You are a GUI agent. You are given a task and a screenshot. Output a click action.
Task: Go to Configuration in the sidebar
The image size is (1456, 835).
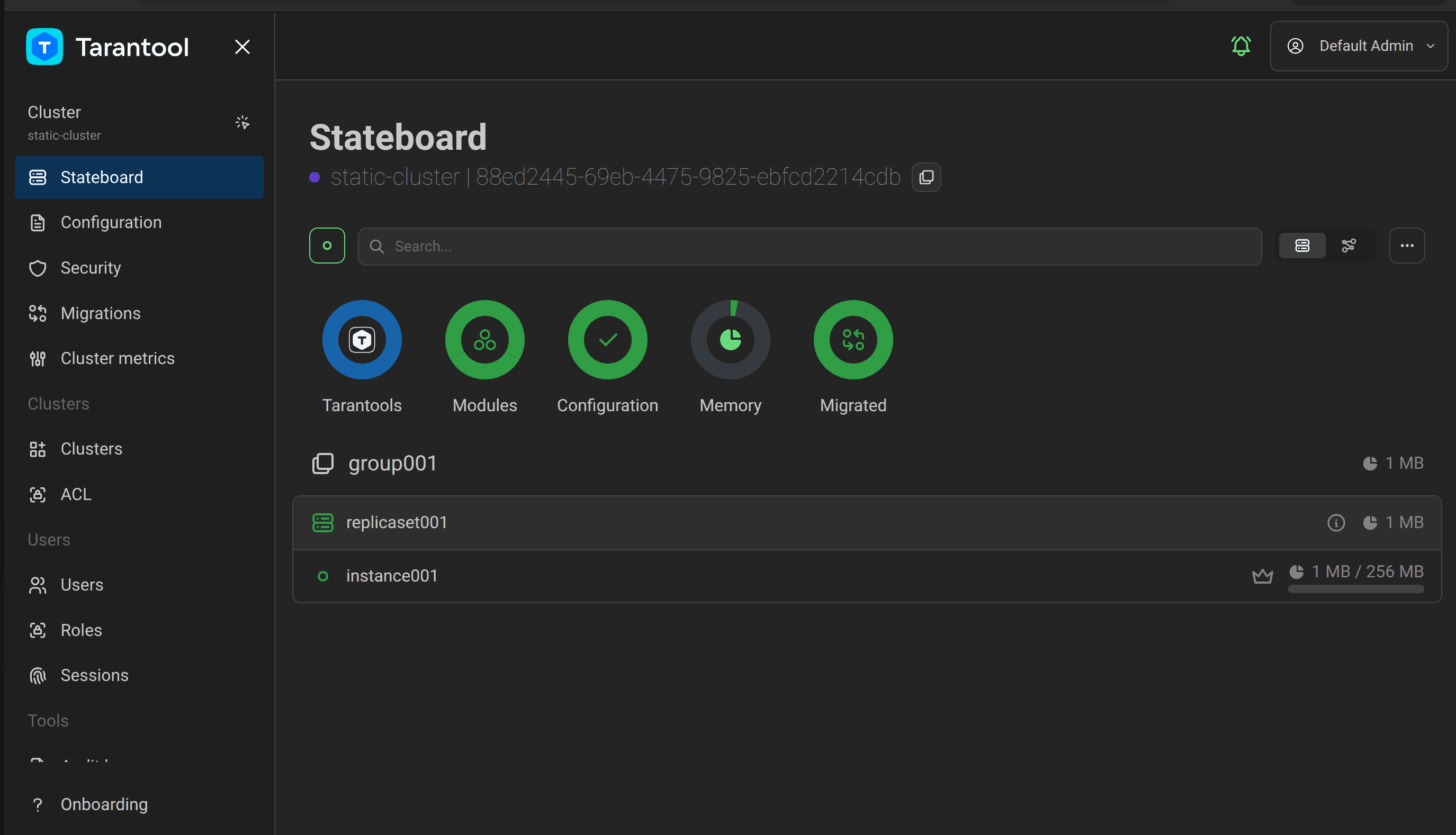pos(139,223)
